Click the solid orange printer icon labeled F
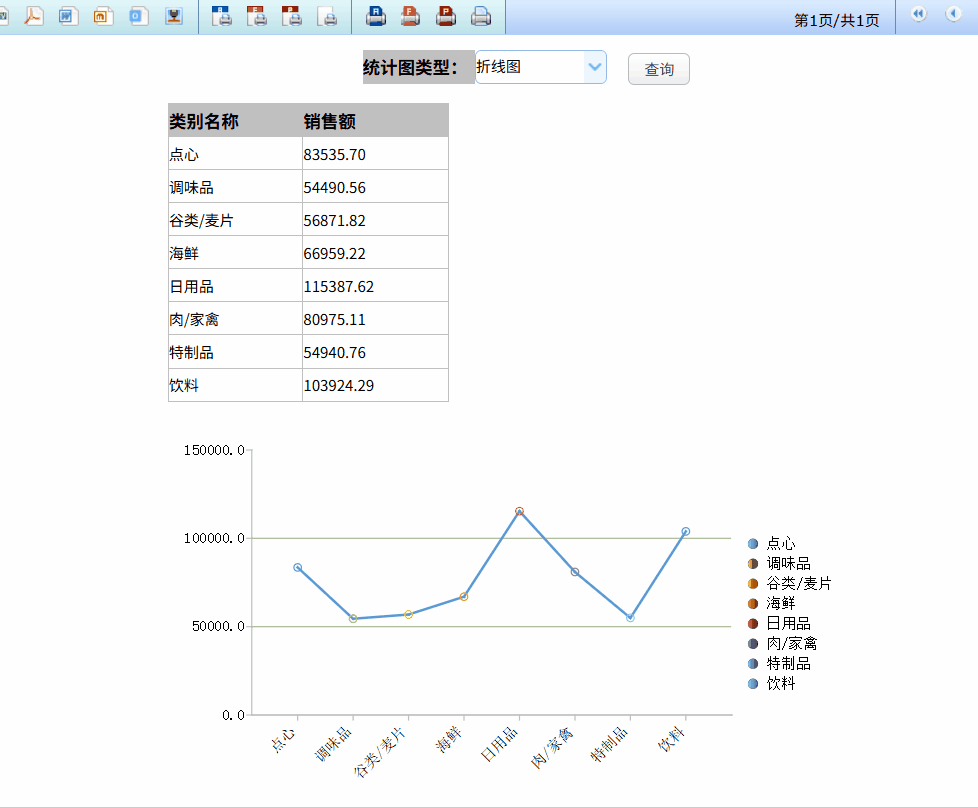Viewport: 978px width, 808px height. coord(410,16)
